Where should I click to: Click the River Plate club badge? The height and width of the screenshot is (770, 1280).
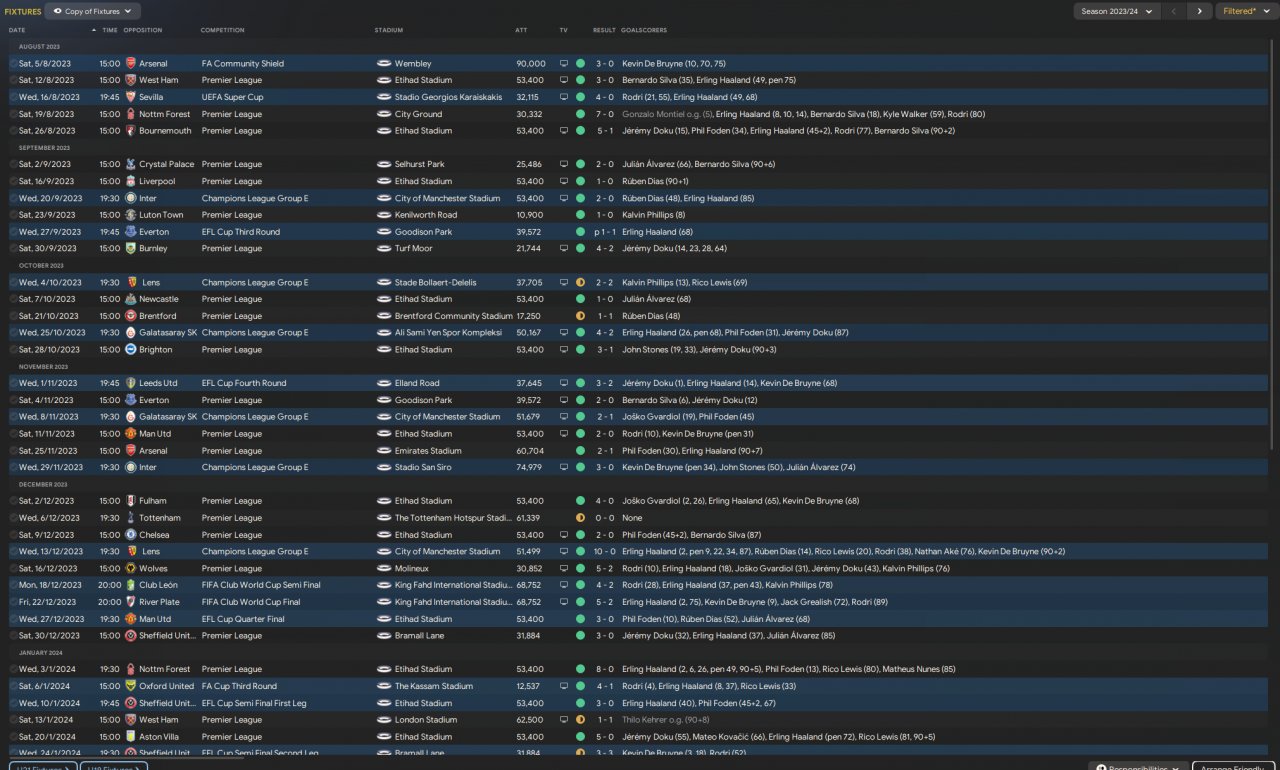click(x=131, y=602)
